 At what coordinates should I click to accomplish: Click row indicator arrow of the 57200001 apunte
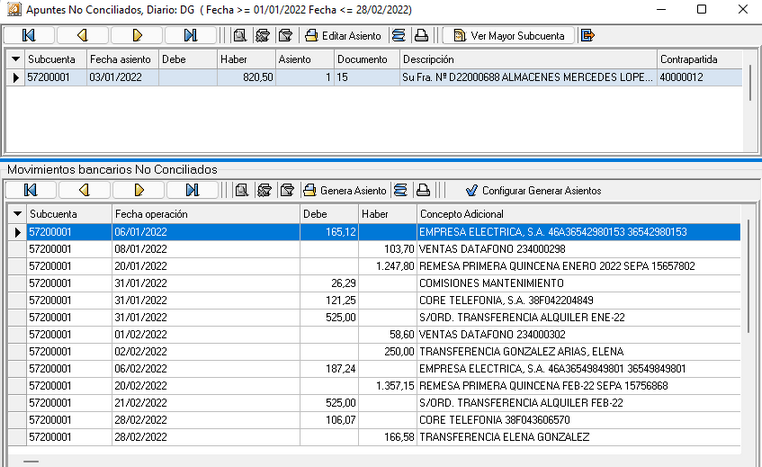(x=16, y=77)
